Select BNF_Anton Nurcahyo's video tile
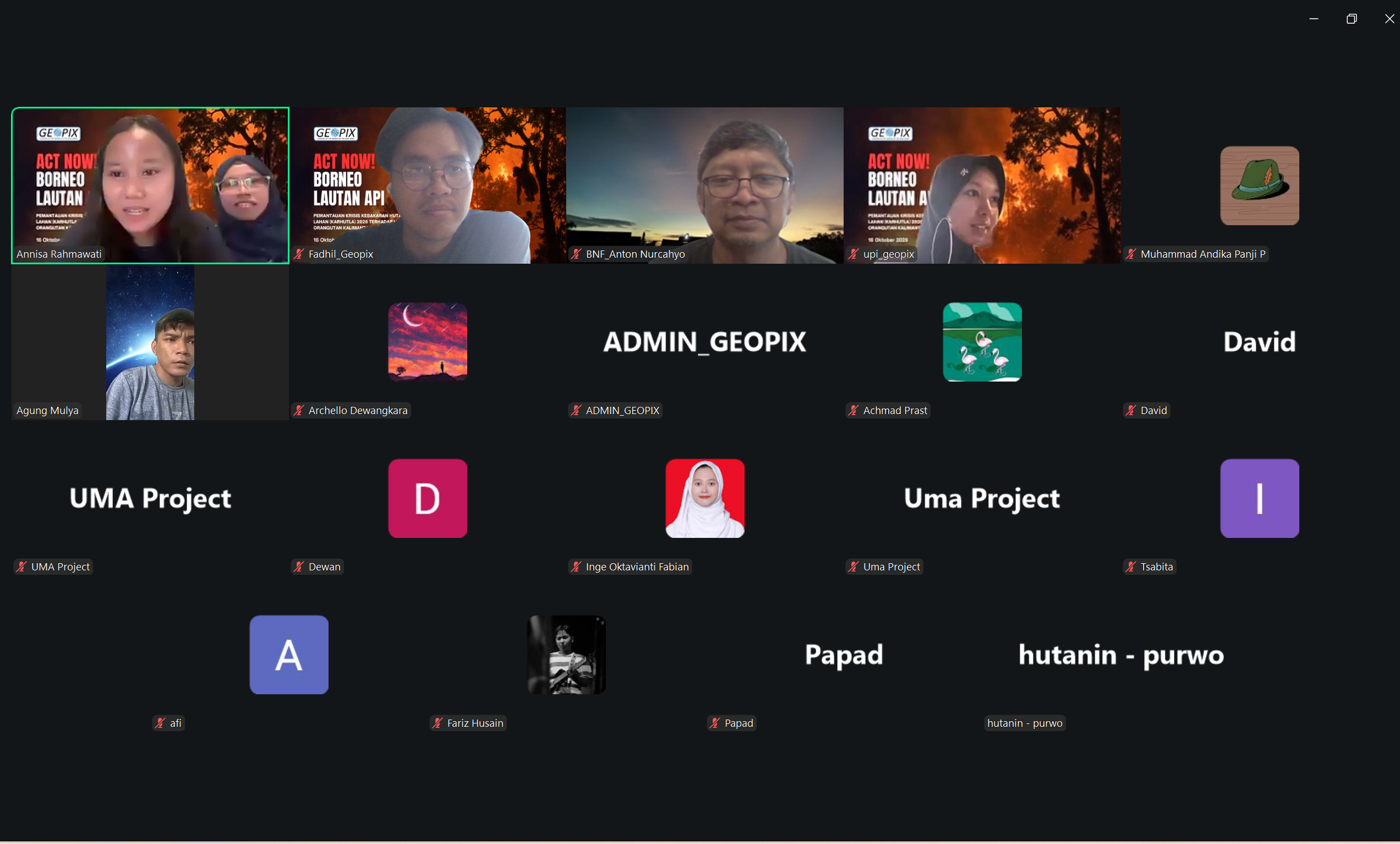 704,186
